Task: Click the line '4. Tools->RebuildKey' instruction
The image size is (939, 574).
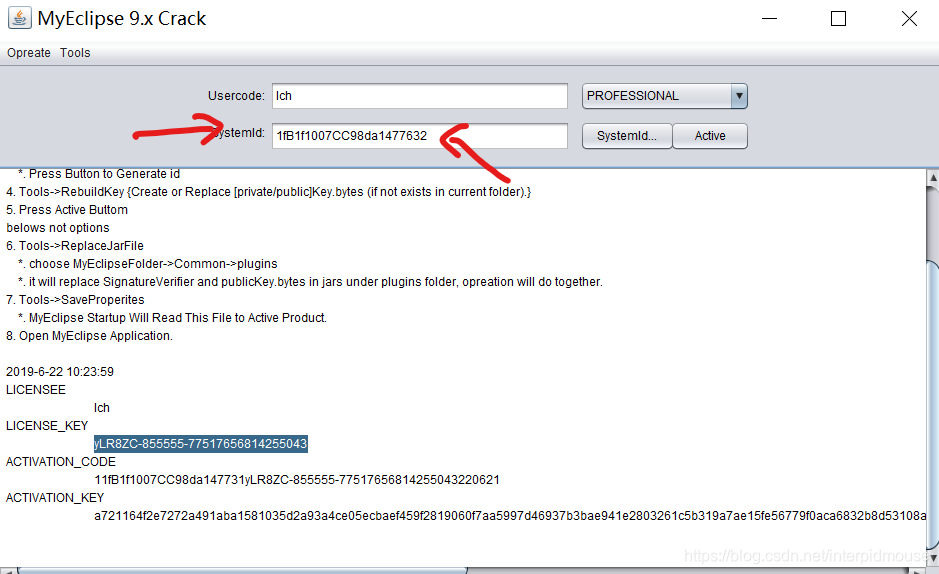Action: (268, 192)
